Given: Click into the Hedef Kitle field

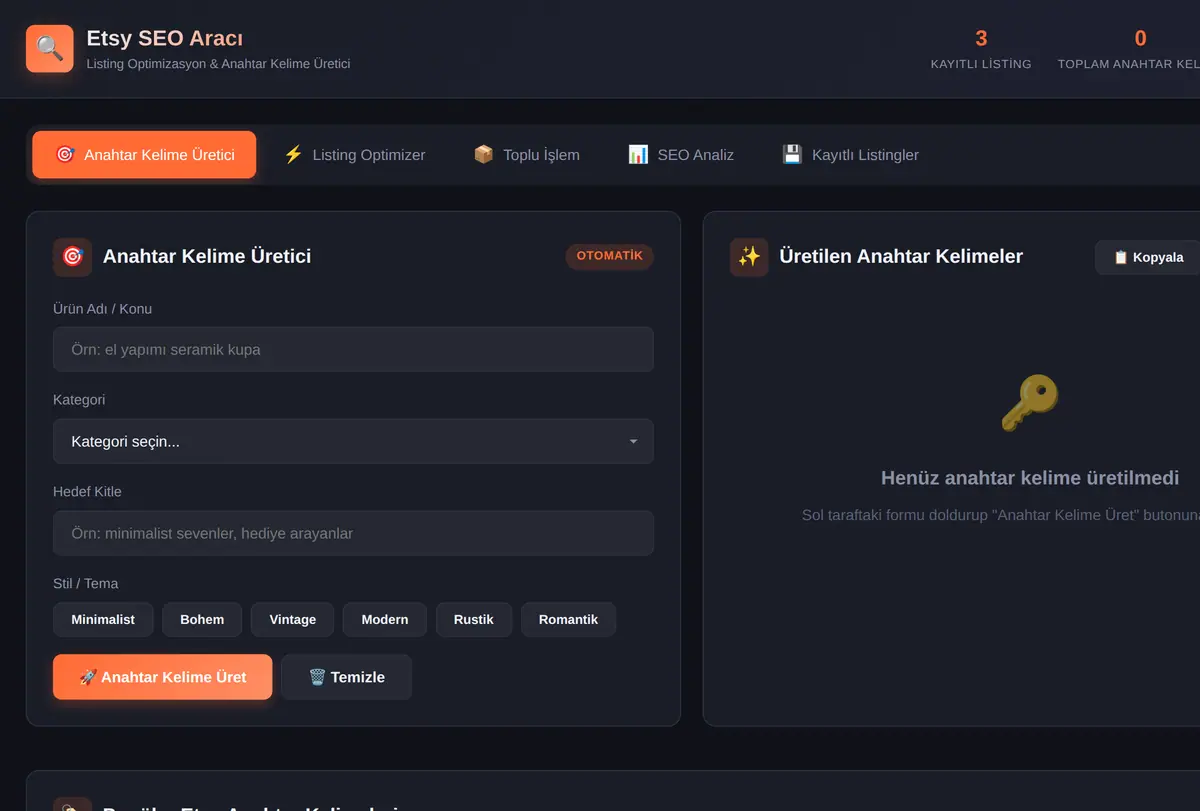Looking at the screenshot, I should [353, 533].
